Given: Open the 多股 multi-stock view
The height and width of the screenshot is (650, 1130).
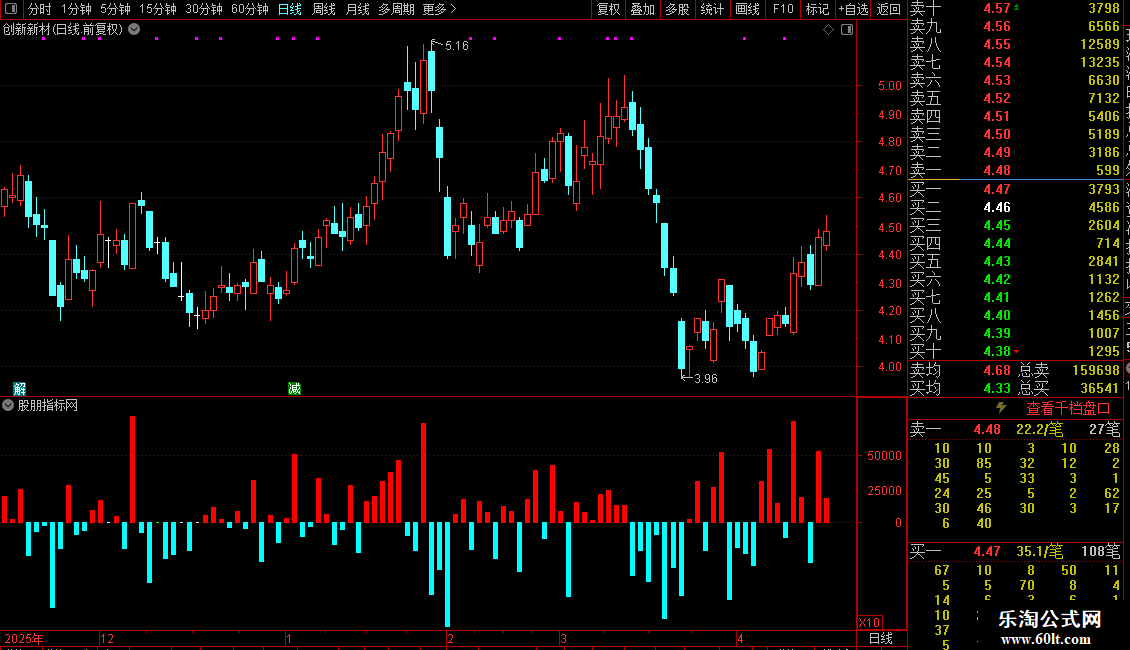Looking at the screenshot, I should pyautogui.click(x=677, y=9).
